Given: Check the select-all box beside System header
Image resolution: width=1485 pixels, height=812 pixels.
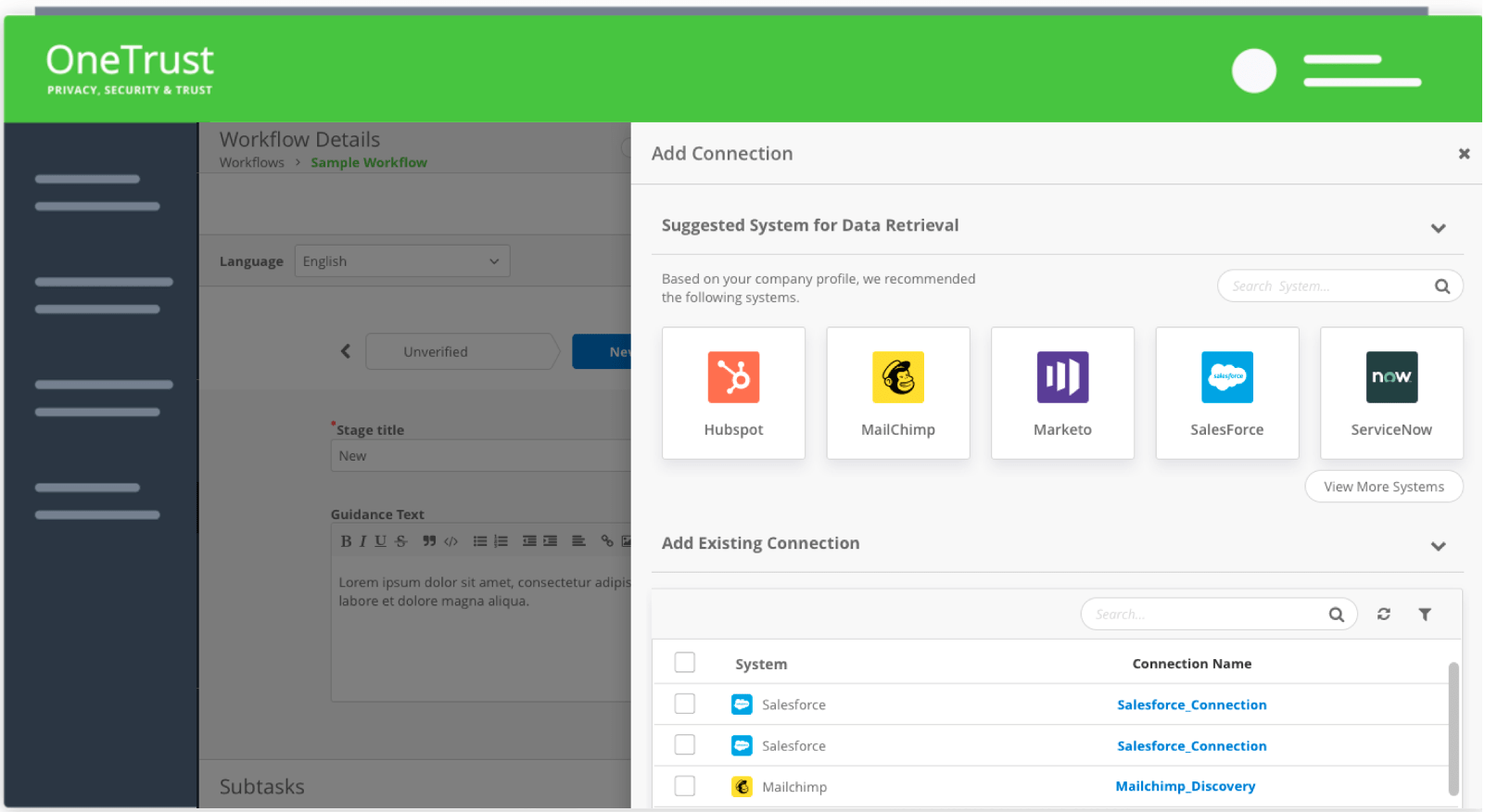Looking at the screenshot, I should (x=685, y=663).
